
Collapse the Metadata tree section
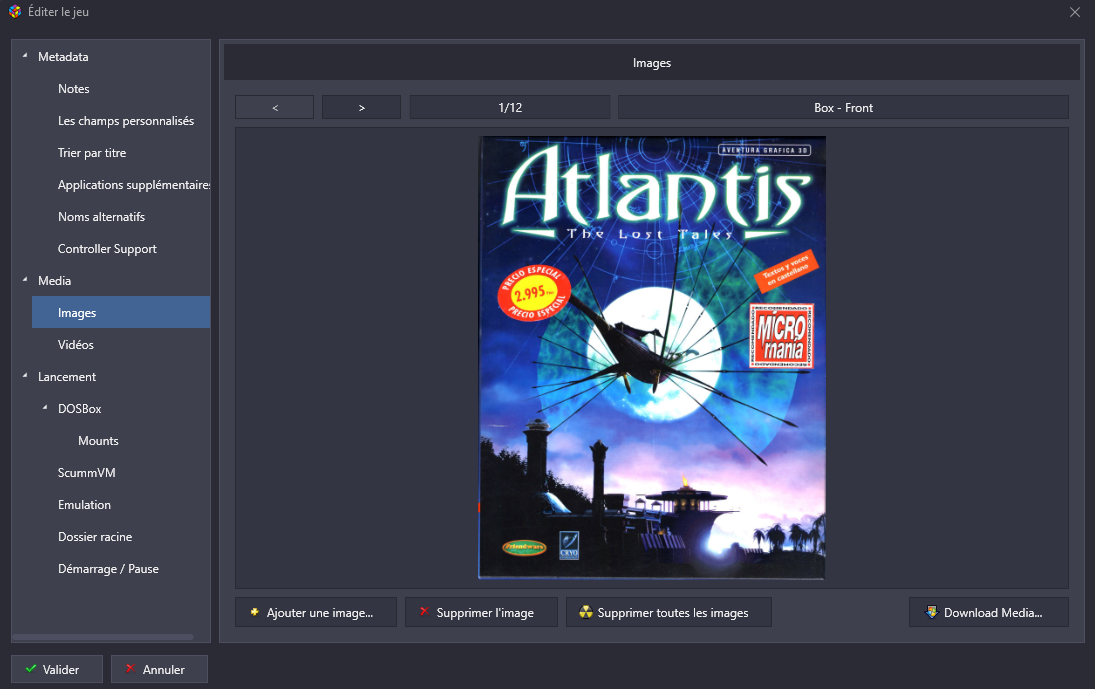pos(25,56)
